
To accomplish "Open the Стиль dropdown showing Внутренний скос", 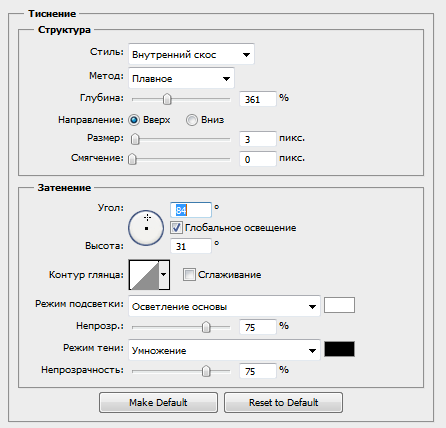I will [x=191, y=54].
